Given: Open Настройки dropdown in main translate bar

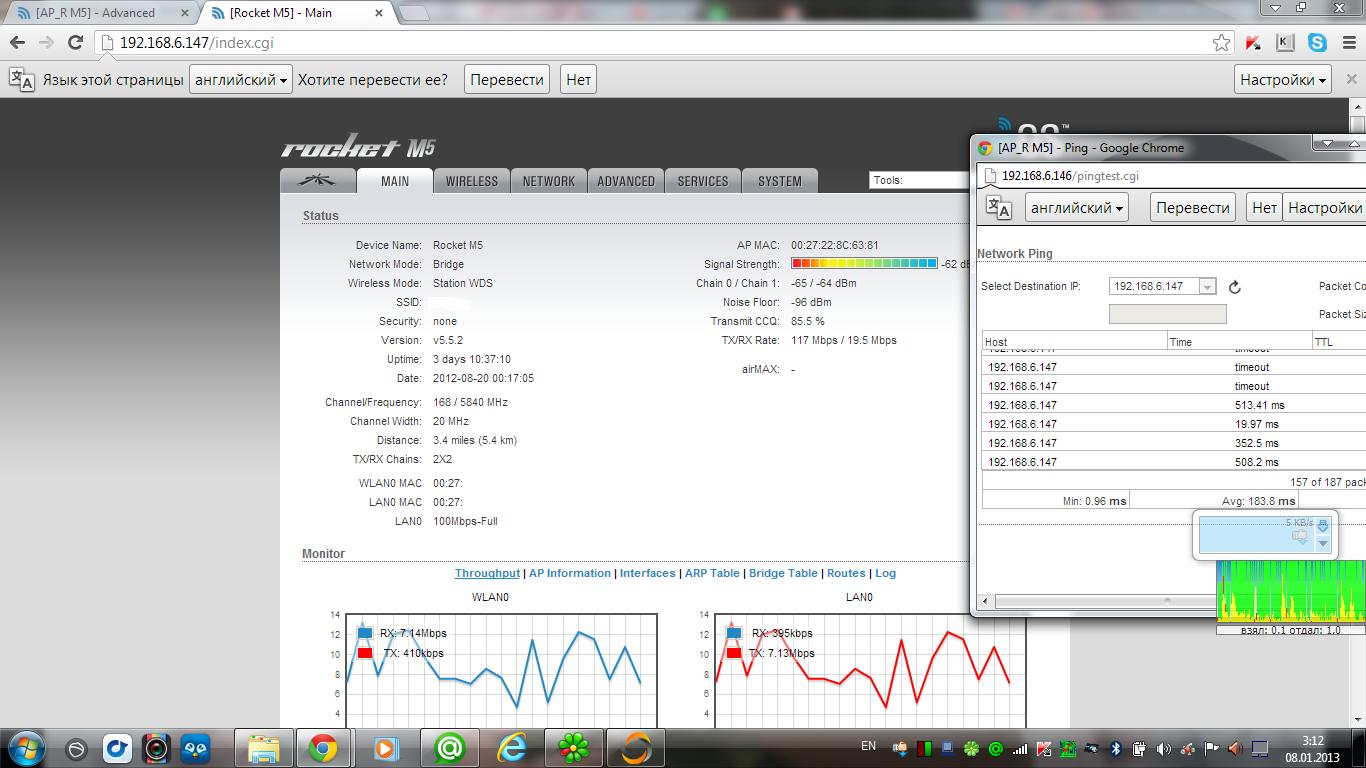Looking at the screenshot, I should (x=1284, y=80).
